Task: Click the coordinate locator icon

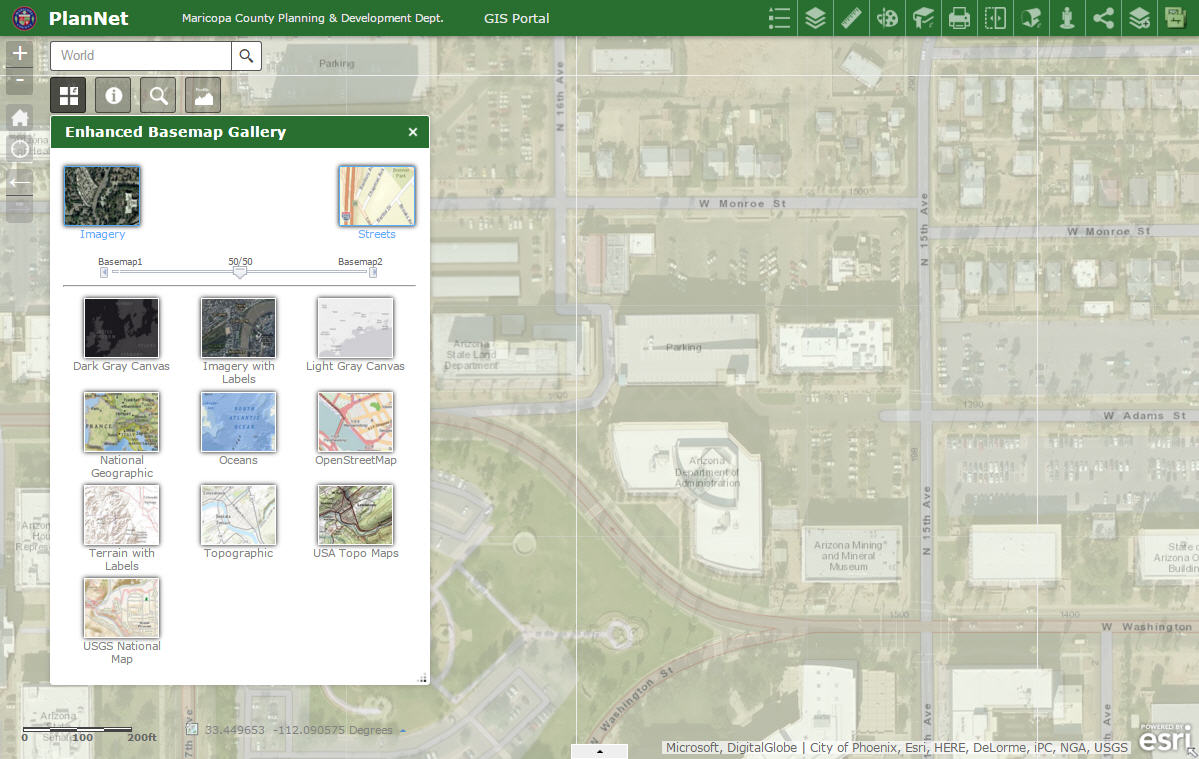Action: tap(192, 730)
